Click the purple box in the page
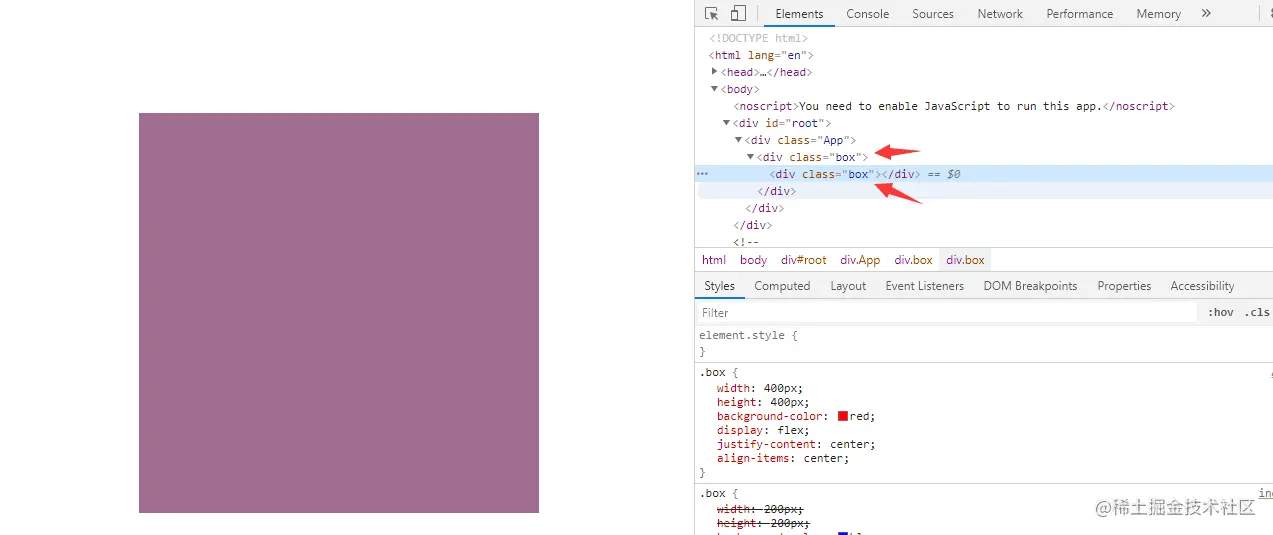The height and width of the screenshot is (535, 1273). (x=339, y=313)
